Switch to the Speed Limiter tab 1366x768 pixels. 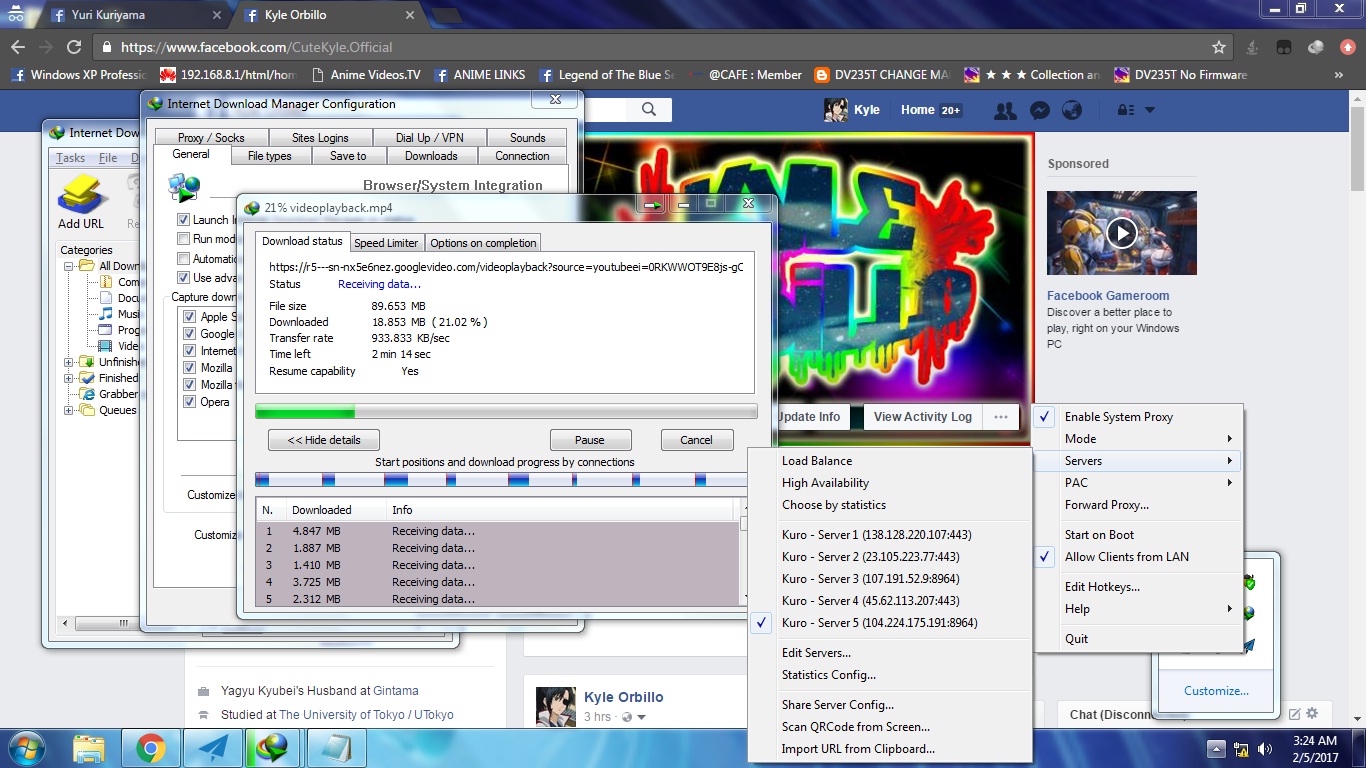point(386,243)
